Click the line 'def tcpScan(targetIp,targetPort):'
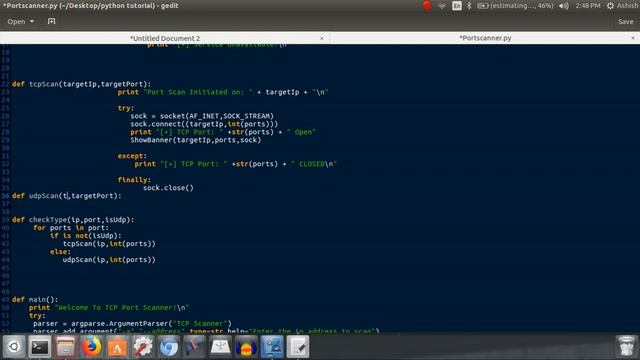Screen dimensions: 640x360 [82, 84]
